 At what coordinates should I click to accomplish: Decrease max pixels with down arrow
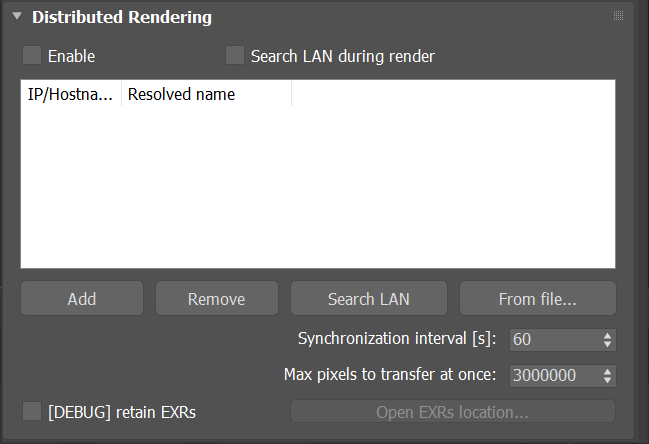click(607, 380)
